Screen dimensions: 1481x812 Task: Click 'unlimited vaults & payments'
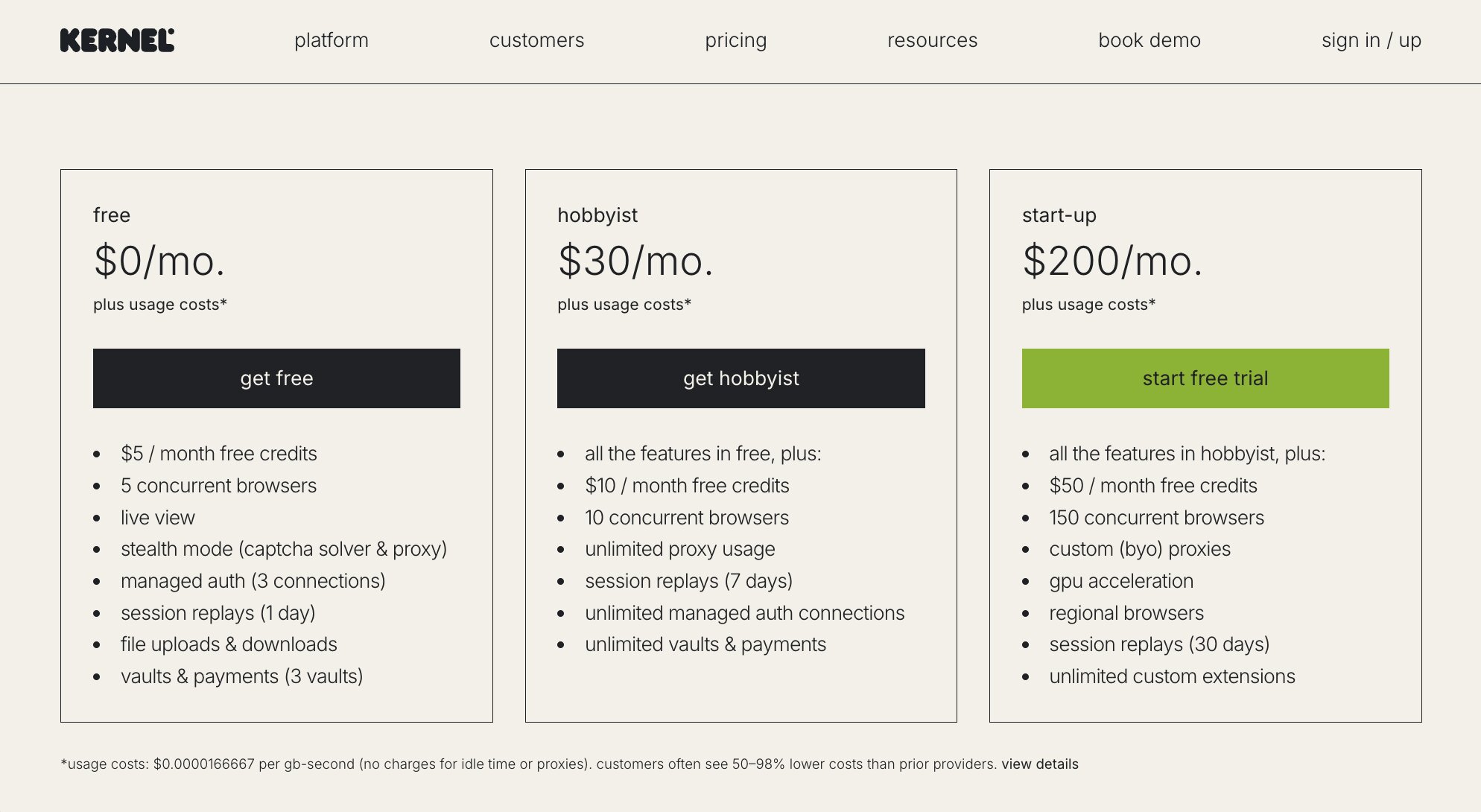[705, 644]
